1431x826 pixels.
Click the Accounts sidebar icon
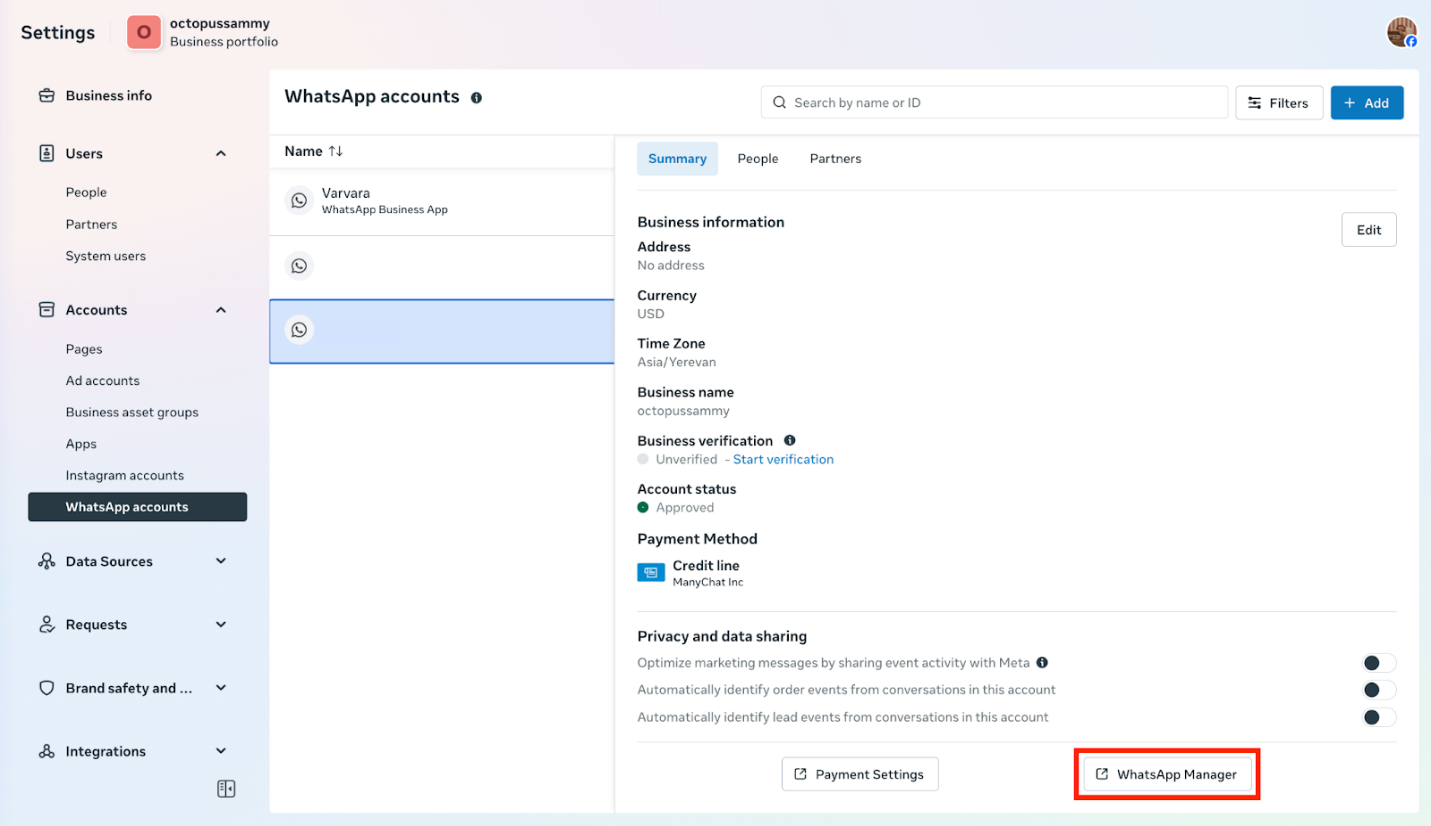pos(46,309)
